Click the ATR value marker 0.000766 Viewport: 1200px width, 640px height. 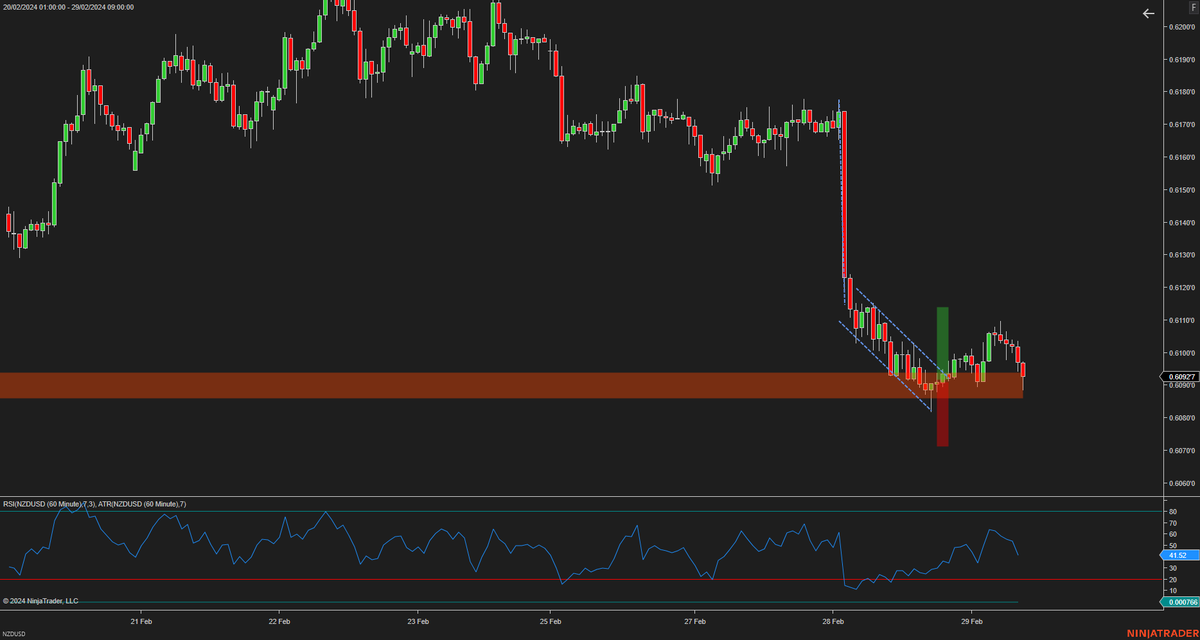(1179, 602)
